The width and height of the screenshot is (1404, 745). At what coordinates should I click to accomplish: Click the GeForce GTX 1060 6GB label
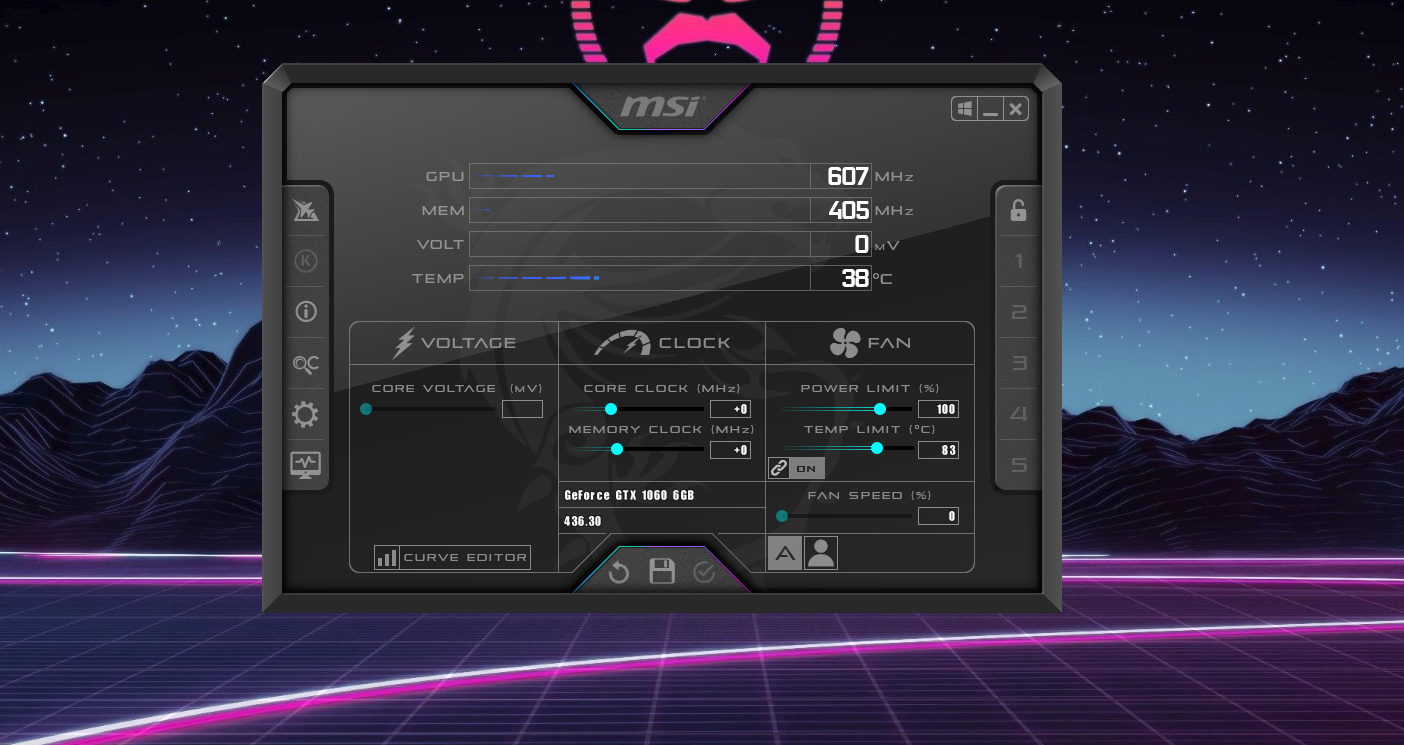(629, 495)
